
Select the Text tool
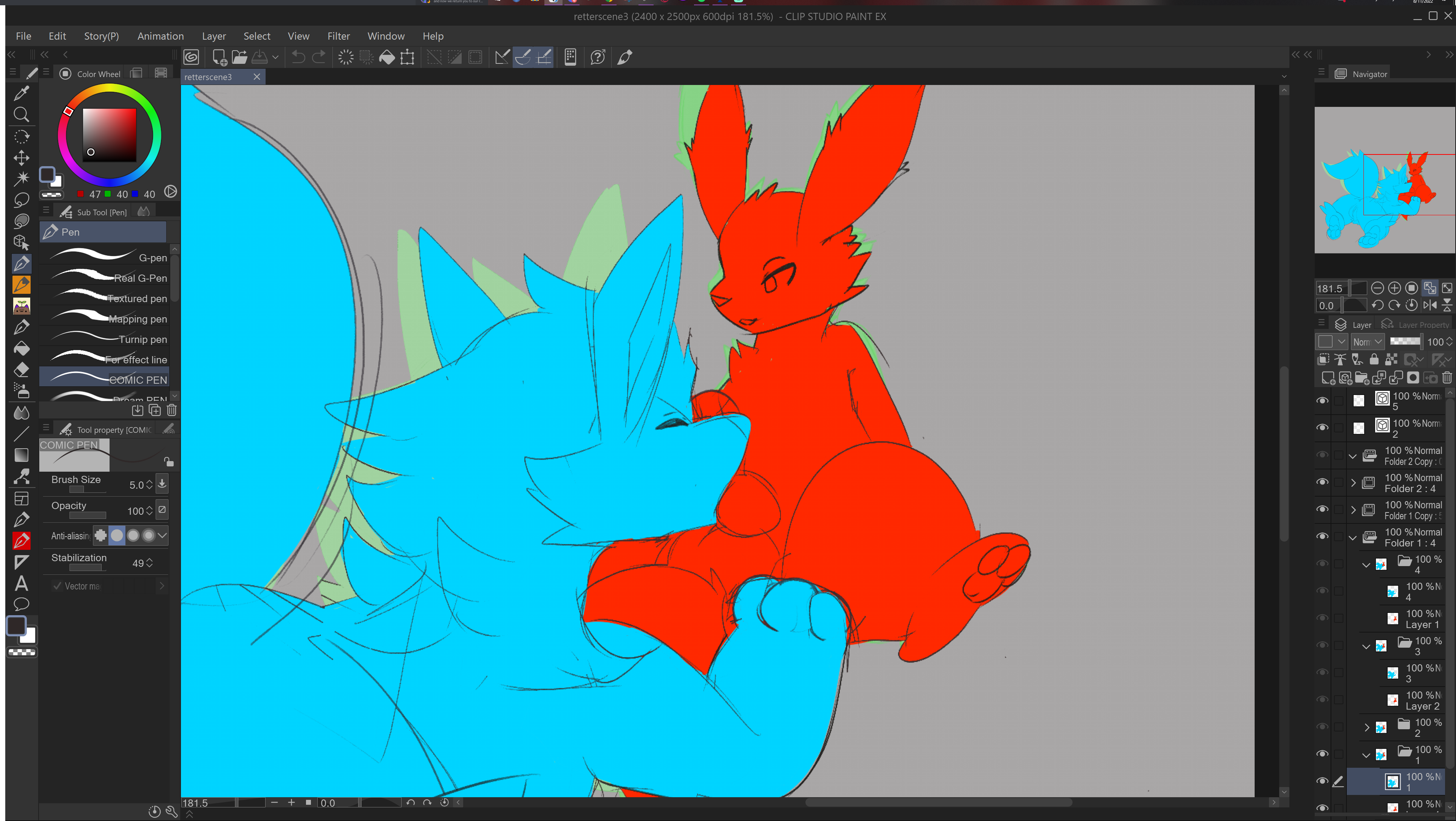22,583
